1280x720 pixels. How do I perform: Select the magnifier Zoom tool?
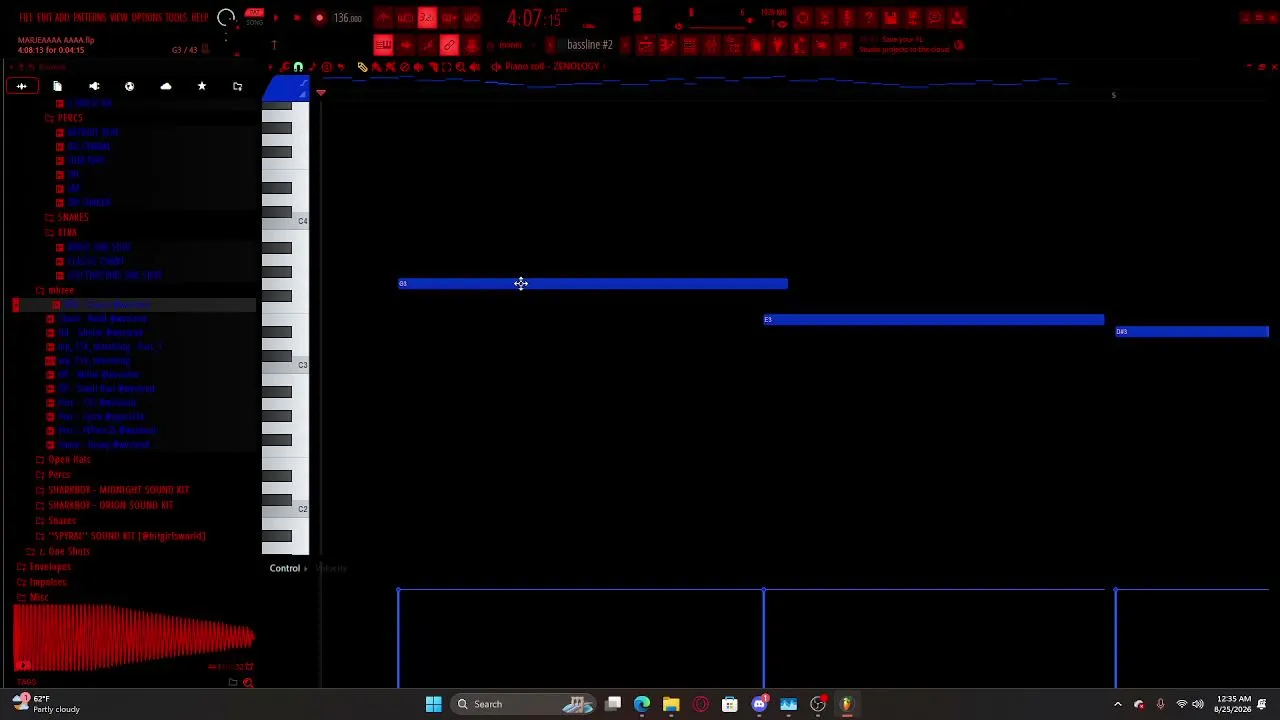460,67
